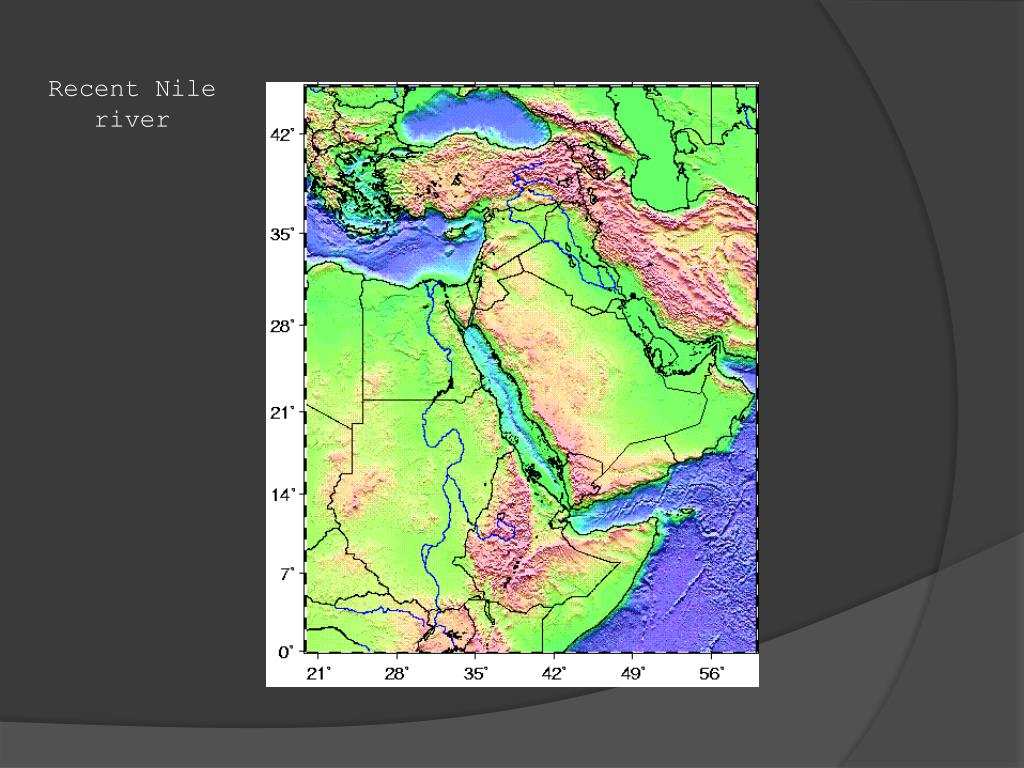Select the 42° latitude label
The height and width of the screenshot is (768, 1024).
282,135
